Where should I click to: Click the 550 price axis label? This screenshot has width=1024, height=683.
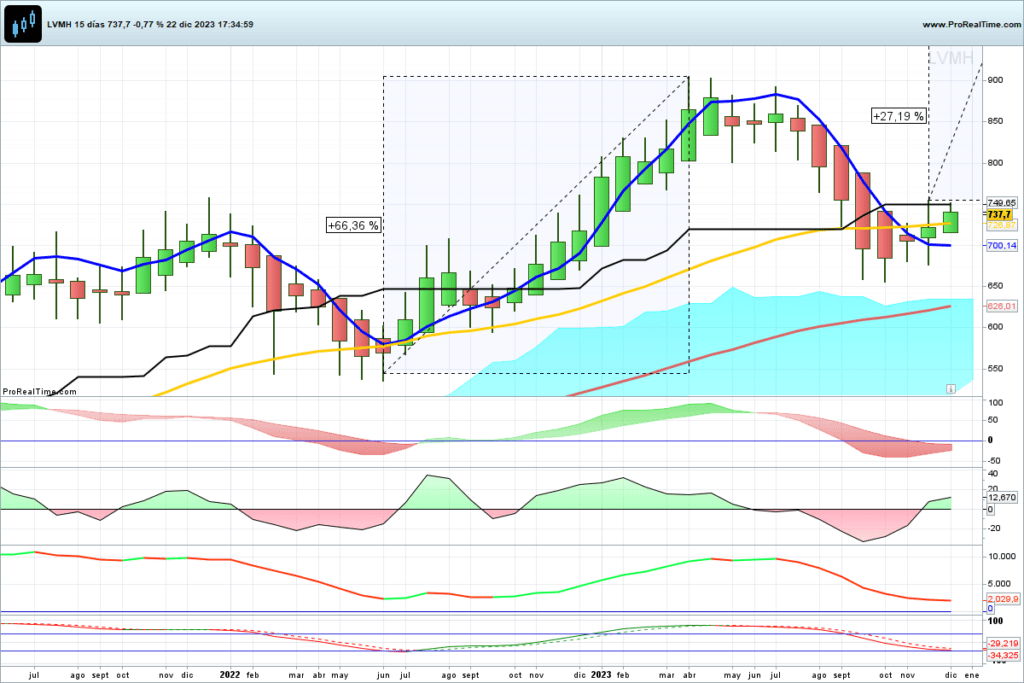(x=995, y=368)
